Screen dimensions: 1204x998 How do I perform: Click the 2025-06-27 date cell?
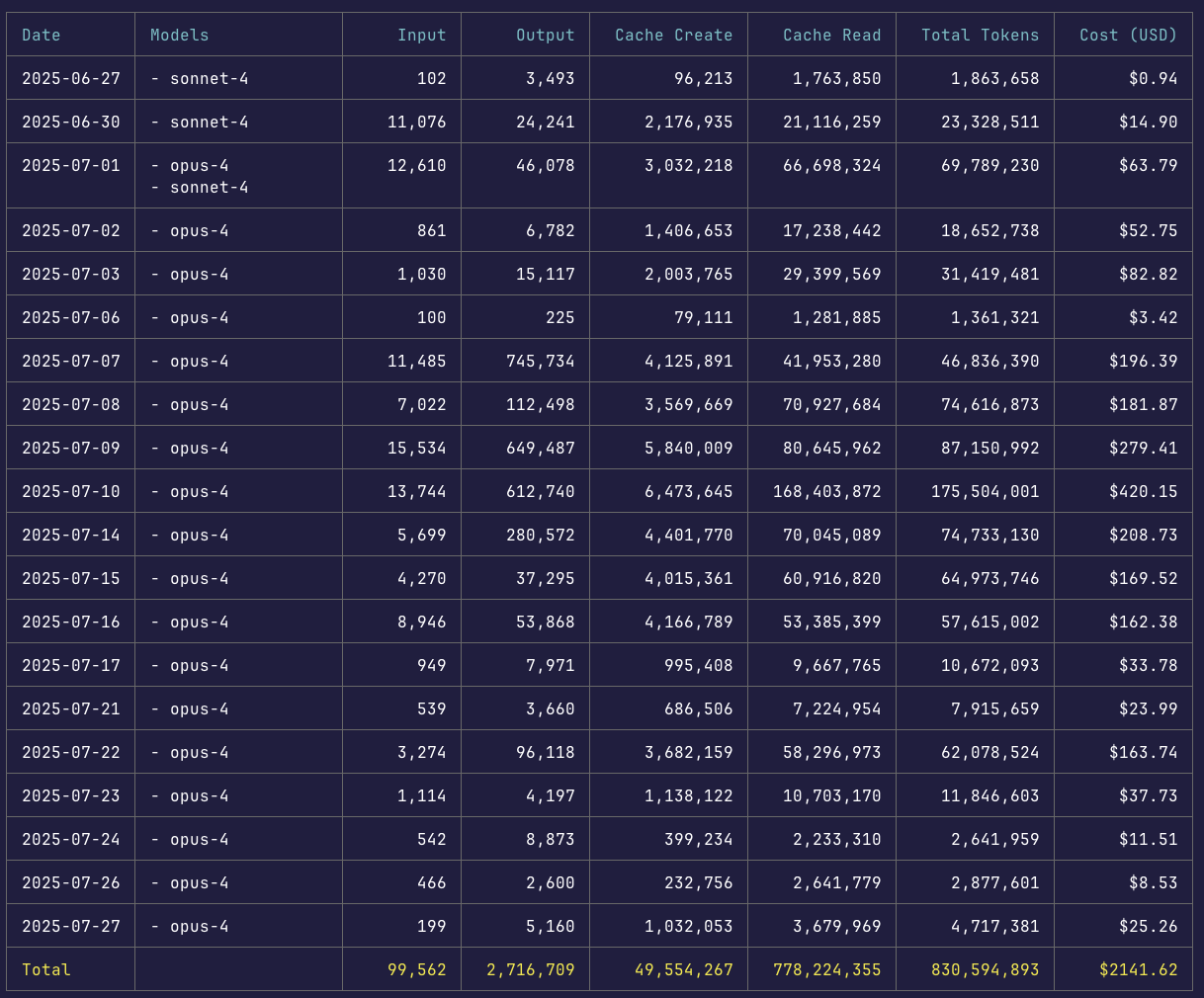click(x=71, y=79)
